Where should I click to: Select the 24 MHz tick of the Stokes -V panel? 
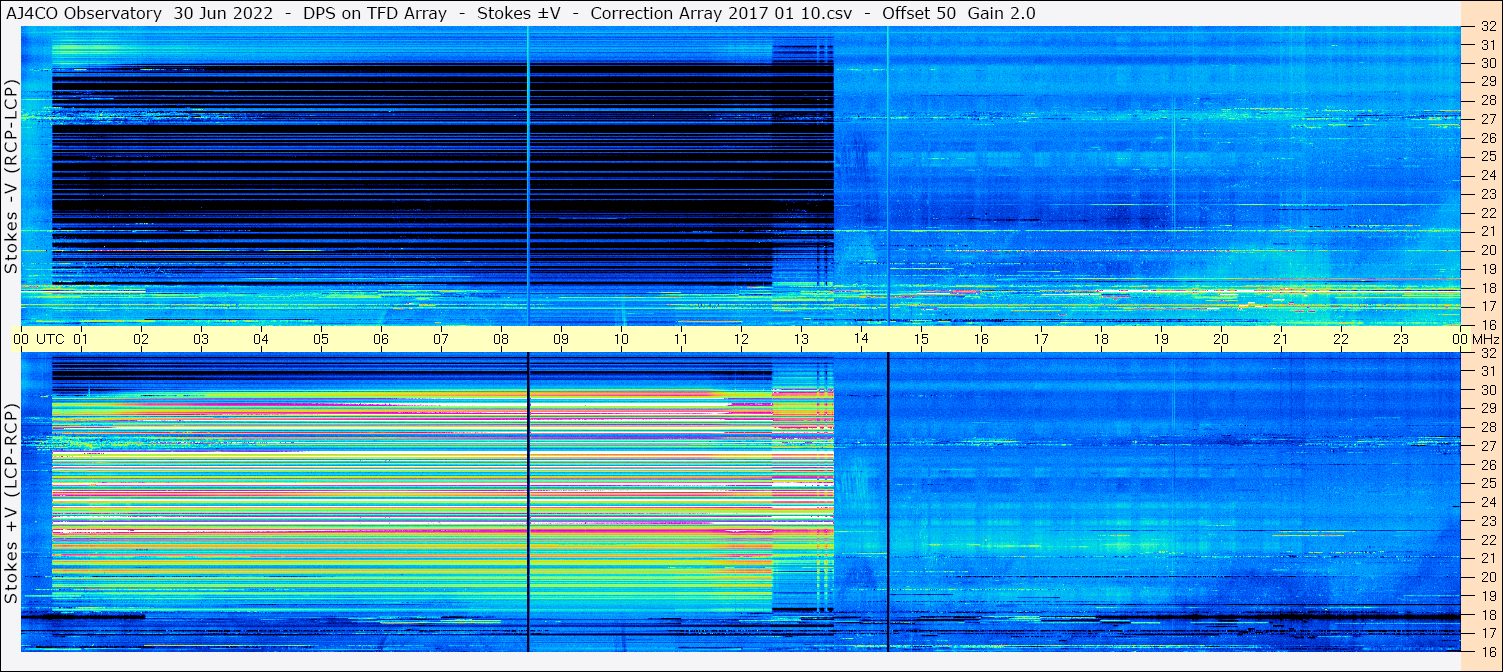pos(1487,175)
